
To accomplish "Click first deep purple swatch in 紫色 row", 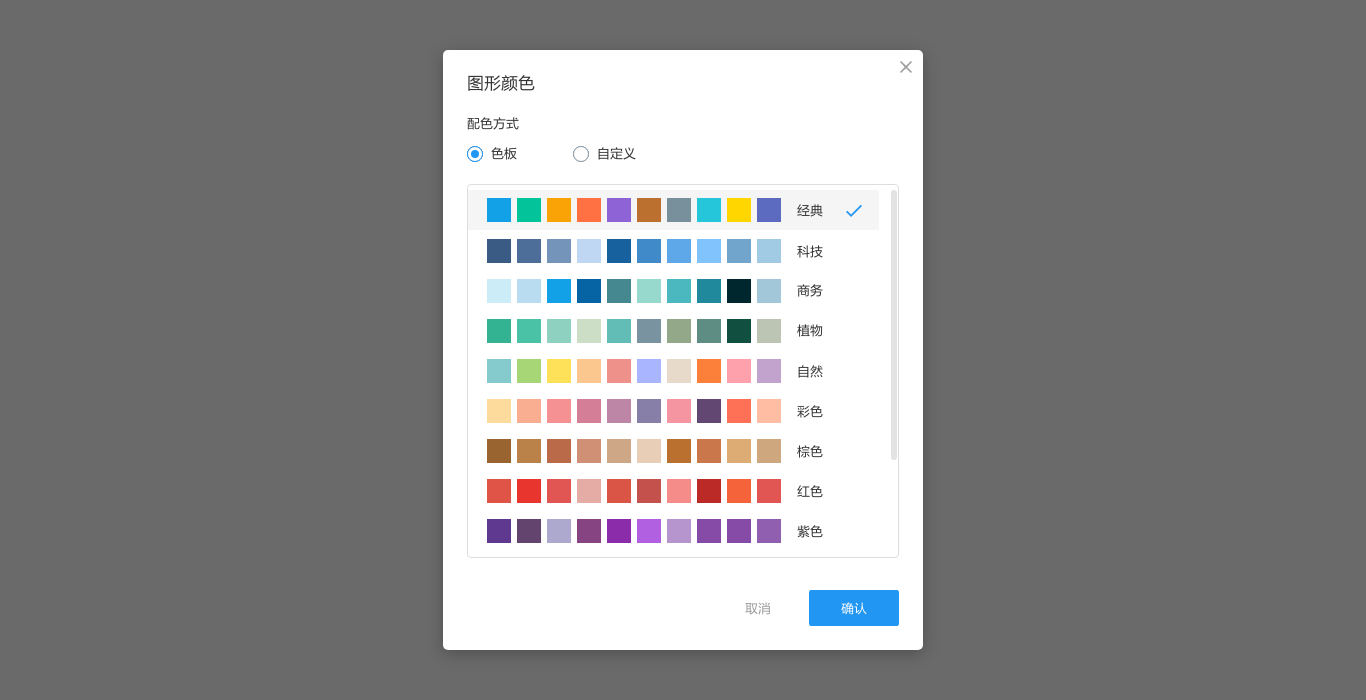I will (x=499, y=531).
